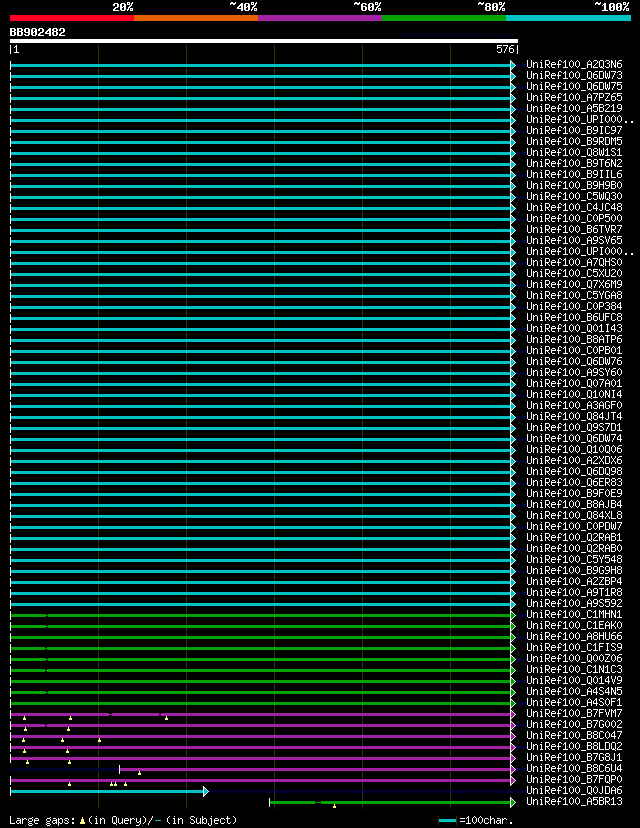Select the UniRef100_C4JC48 label
Image resolution: width=640 pixels, height=828 pixels.
[x=574, y=208]
